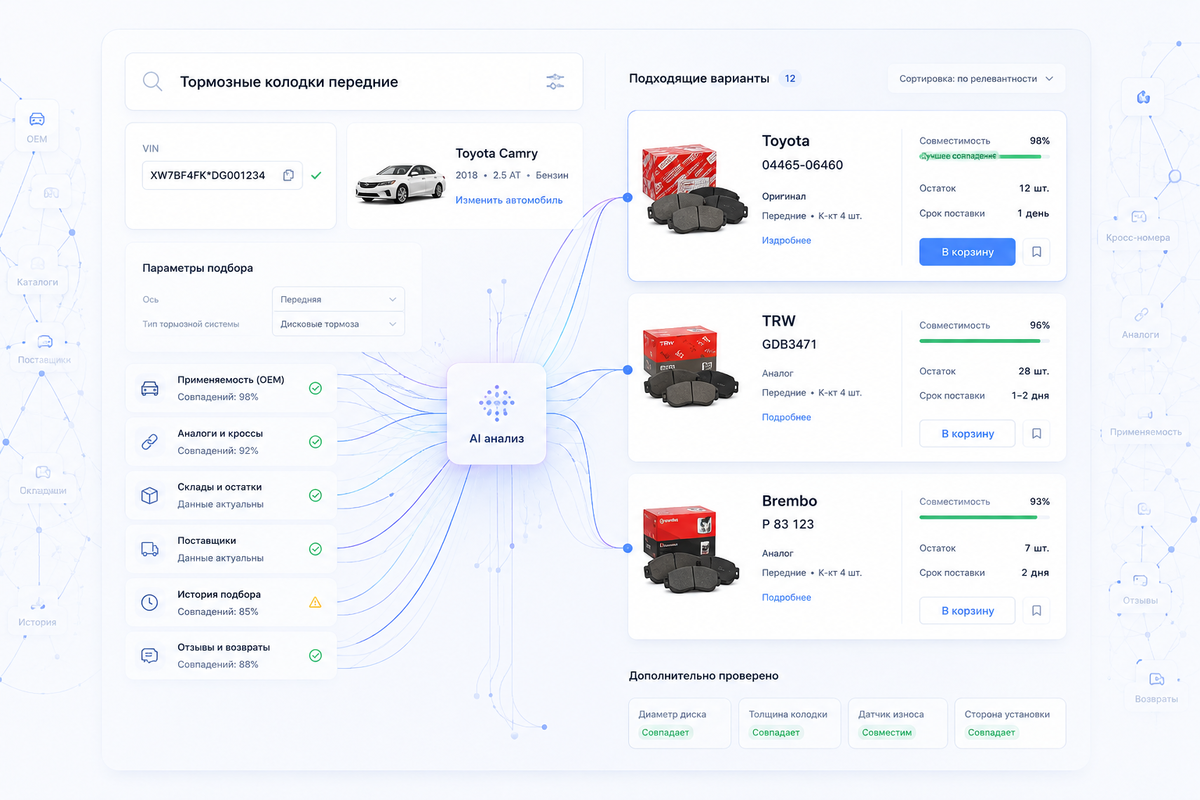Bookmark the Toyota 04465-06460 brake pads
Viewport: 1200px width, 800px height.
[1037, 252]
